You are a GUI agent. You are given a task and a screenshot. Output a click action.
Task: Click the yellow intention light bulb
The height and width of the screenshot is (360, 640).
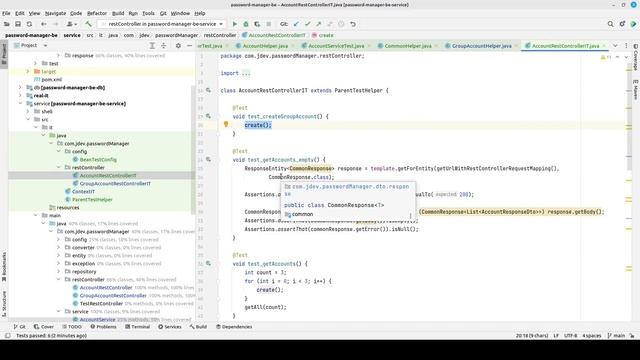pos(226,124)
